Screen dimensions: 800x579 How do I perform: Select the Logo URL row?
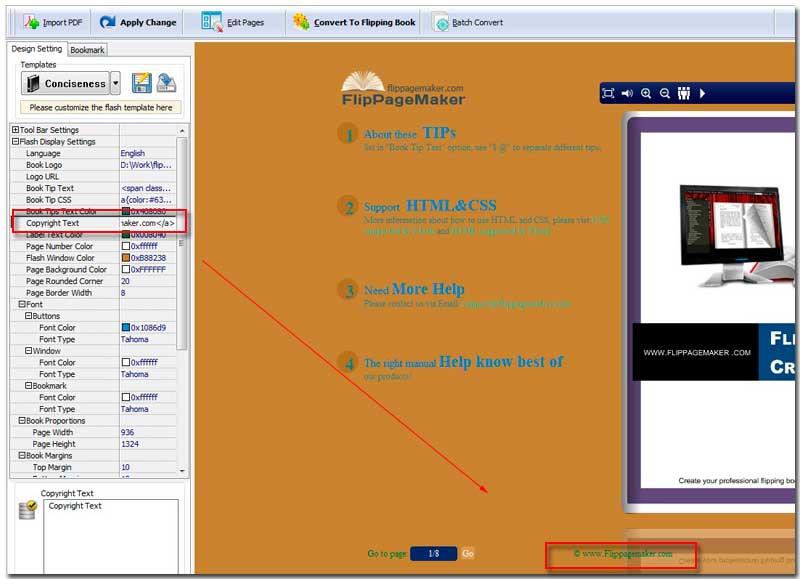point(93,177)
